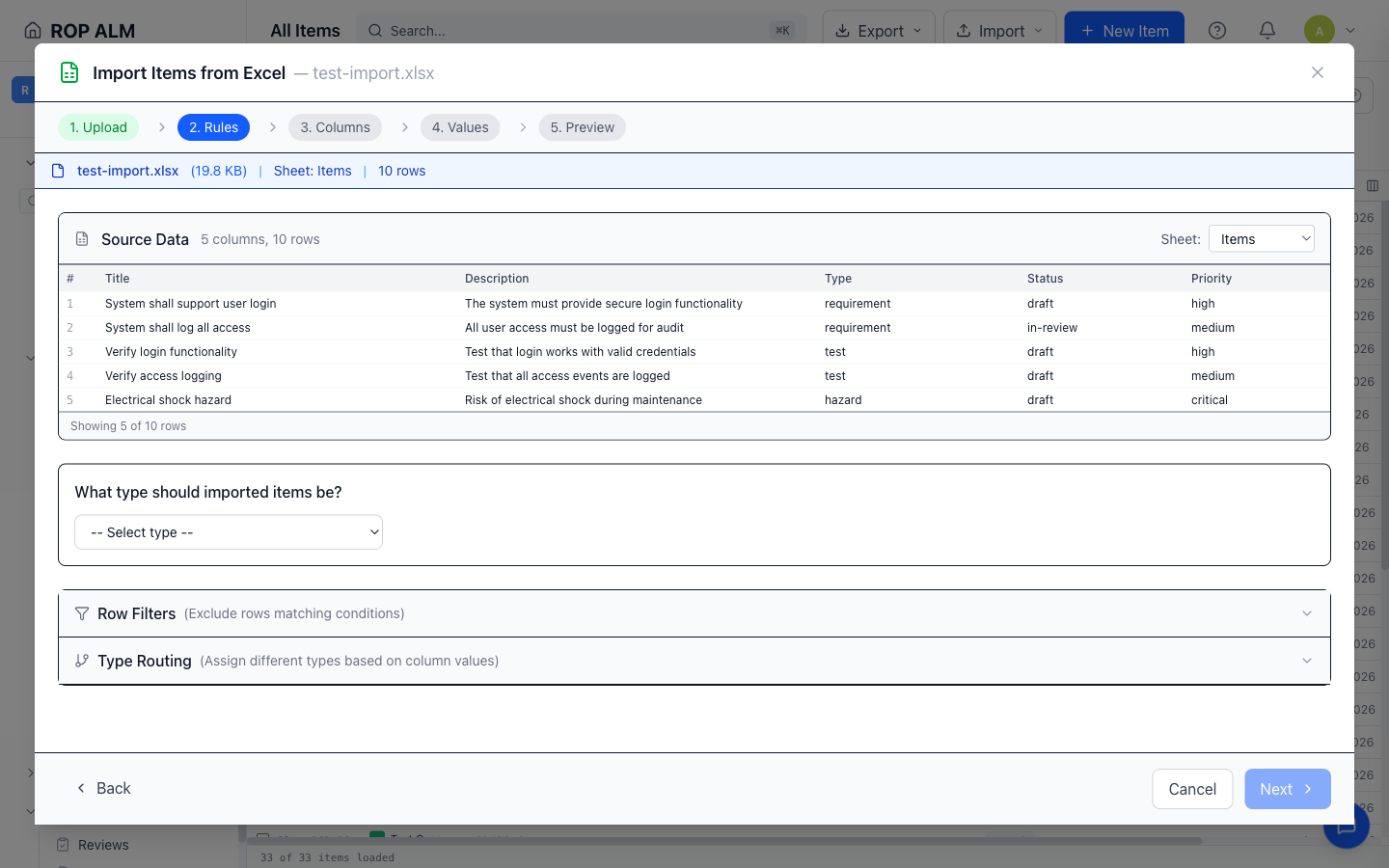Viewport: 1389px width, 868px height.
Task: Open the 4. Values step
Action: [x=460, y=127]
